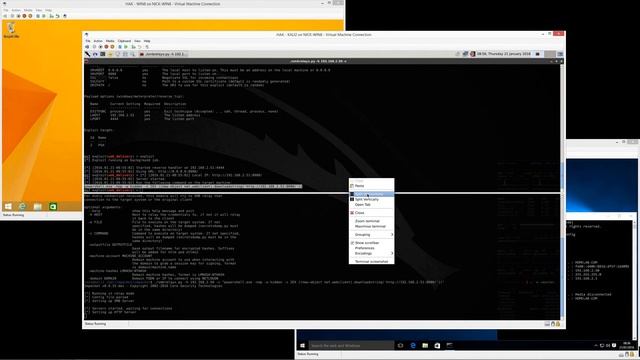The height and width of the screenshot is (360, 640).
Task: Open Clipboard menu in Kali VM window
Action: (x=124, y=41)
